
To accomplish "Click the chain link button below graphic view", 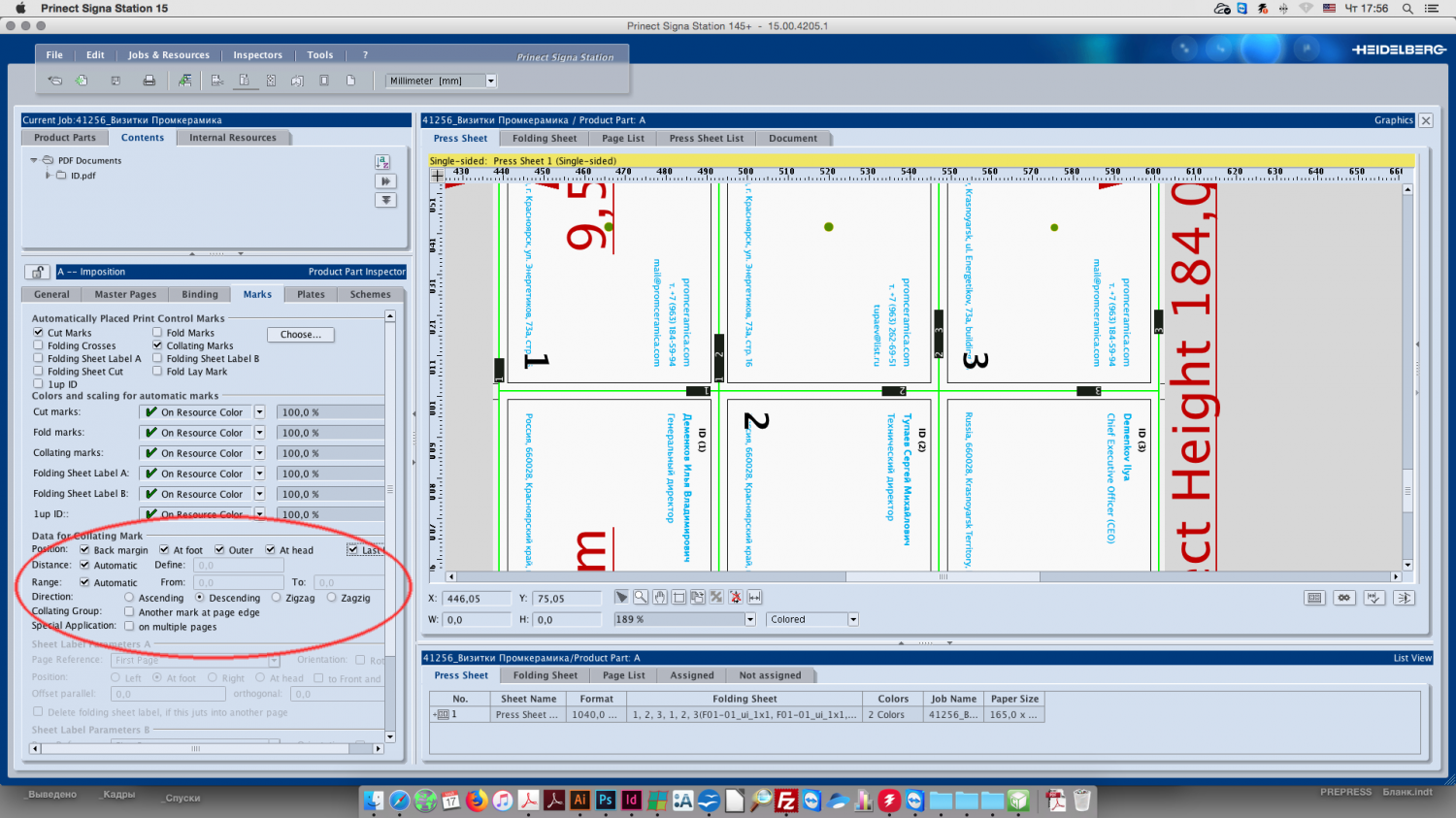I will [1344, 598].
